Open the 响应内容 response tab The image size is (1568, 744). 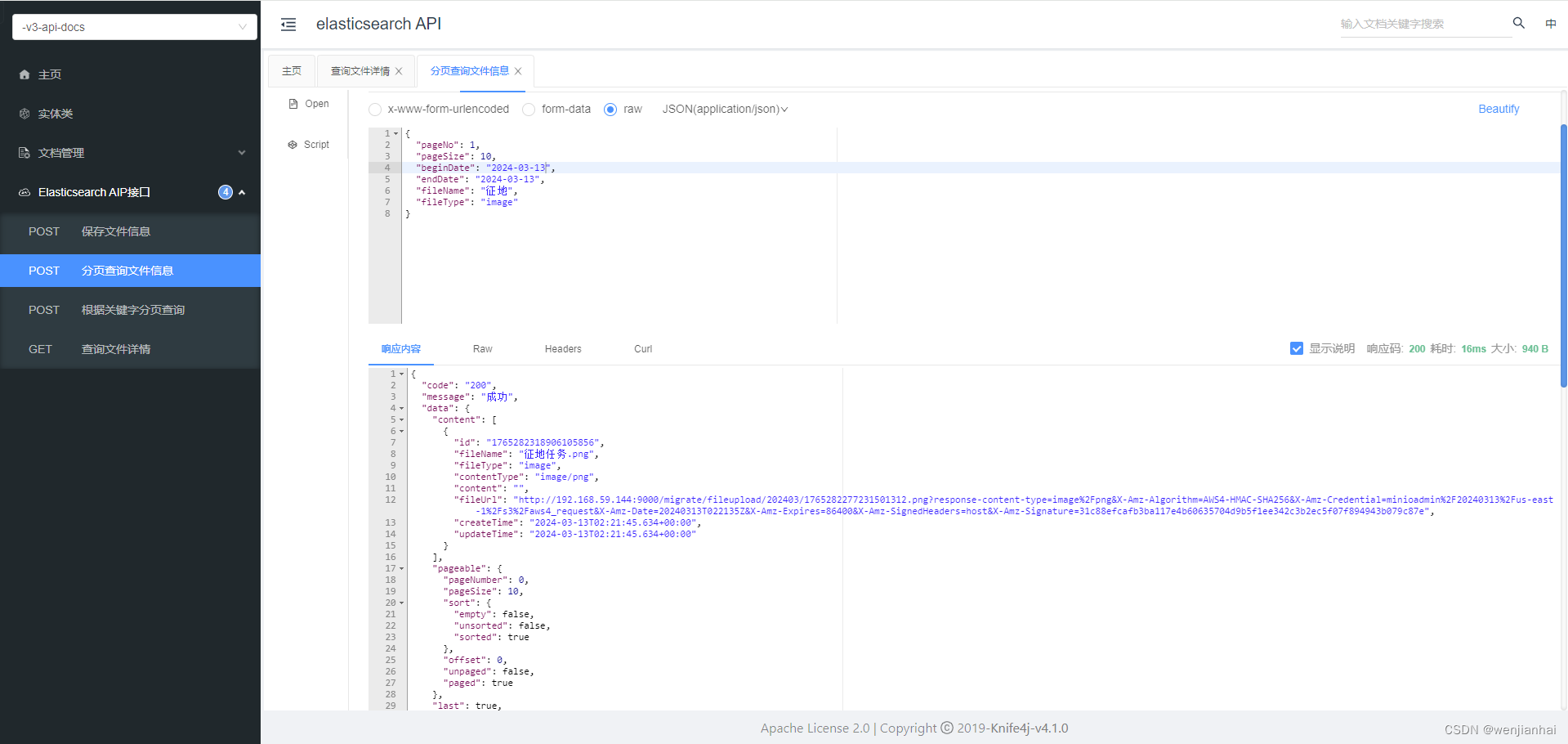tap(401, 349)
